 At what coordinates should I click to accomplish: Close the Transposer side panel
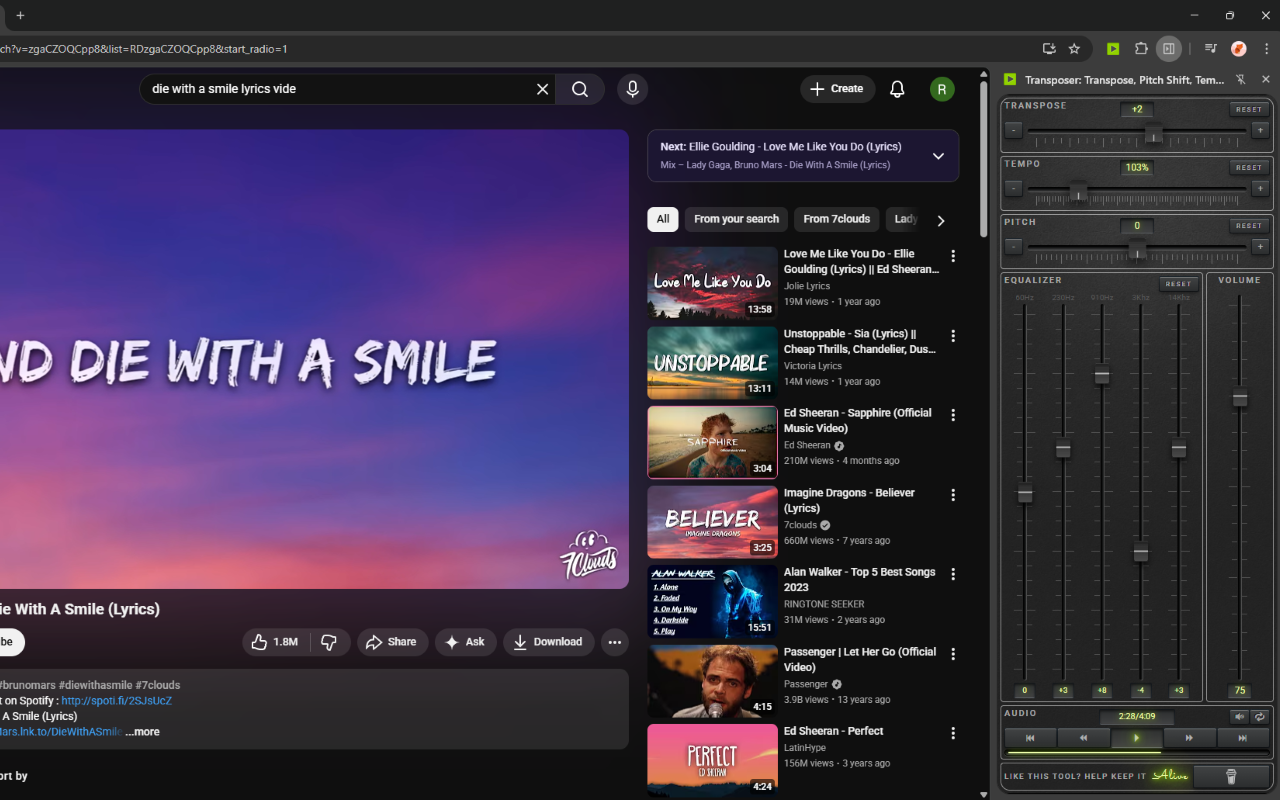coord(1265,80)
